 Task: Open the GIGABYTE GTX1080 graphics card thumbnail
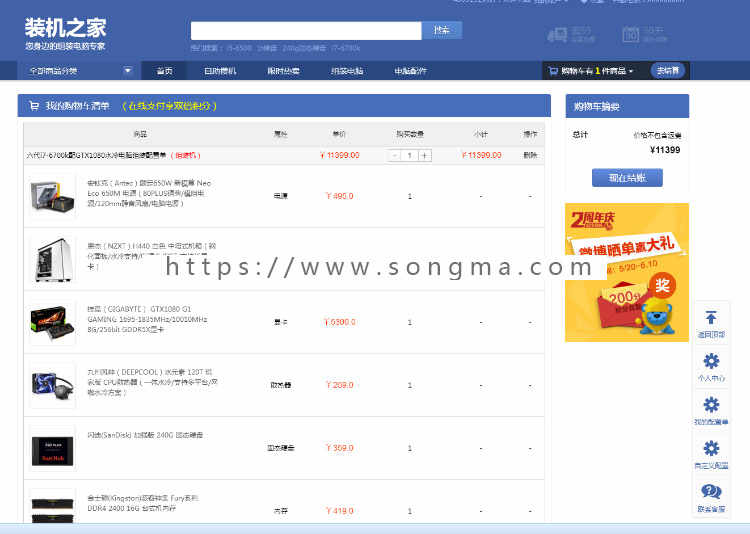[x=53, y=322]
